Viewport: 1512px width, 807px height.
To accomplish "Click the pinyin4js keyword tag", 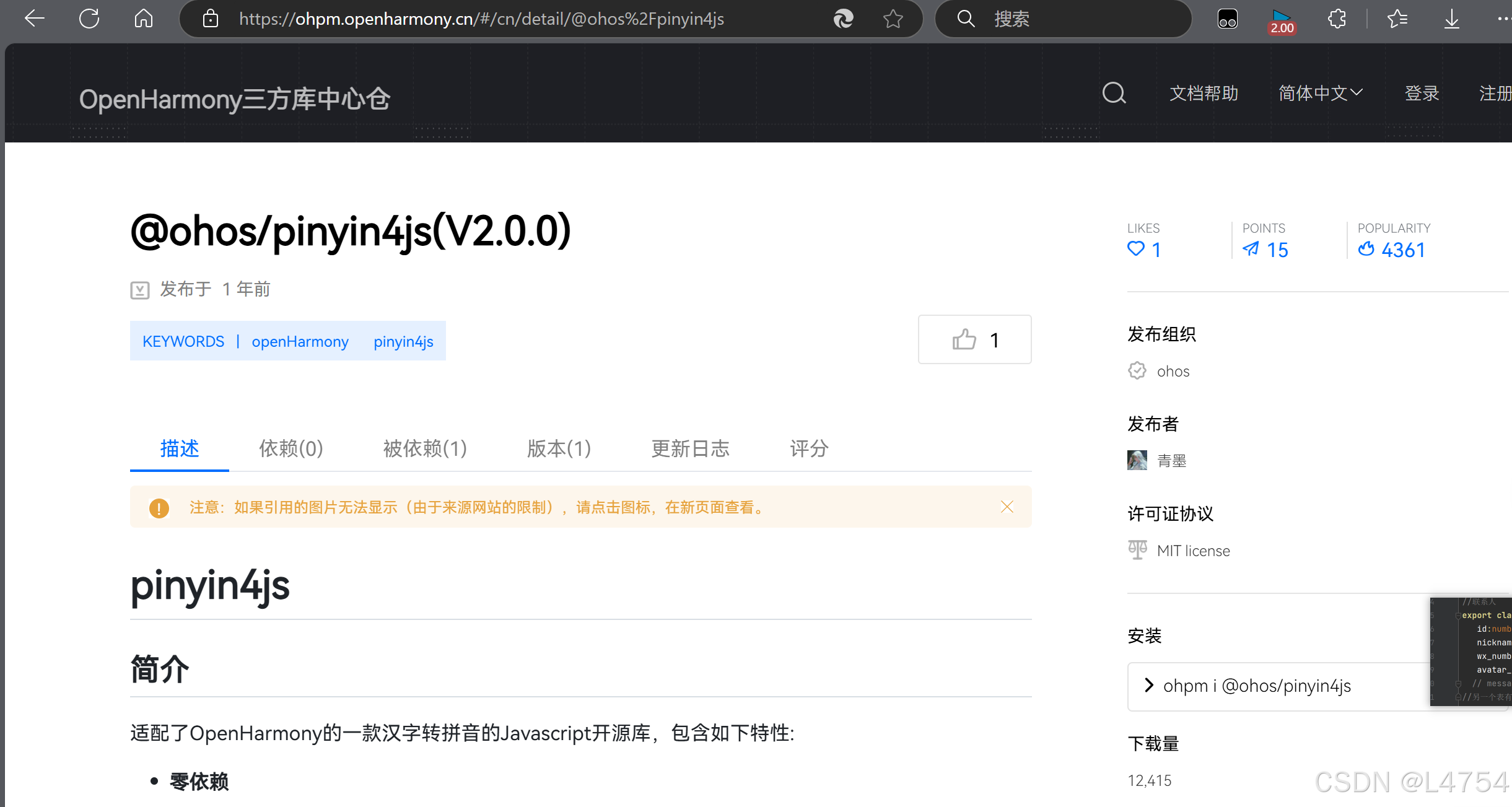I will tap(403, 342).
